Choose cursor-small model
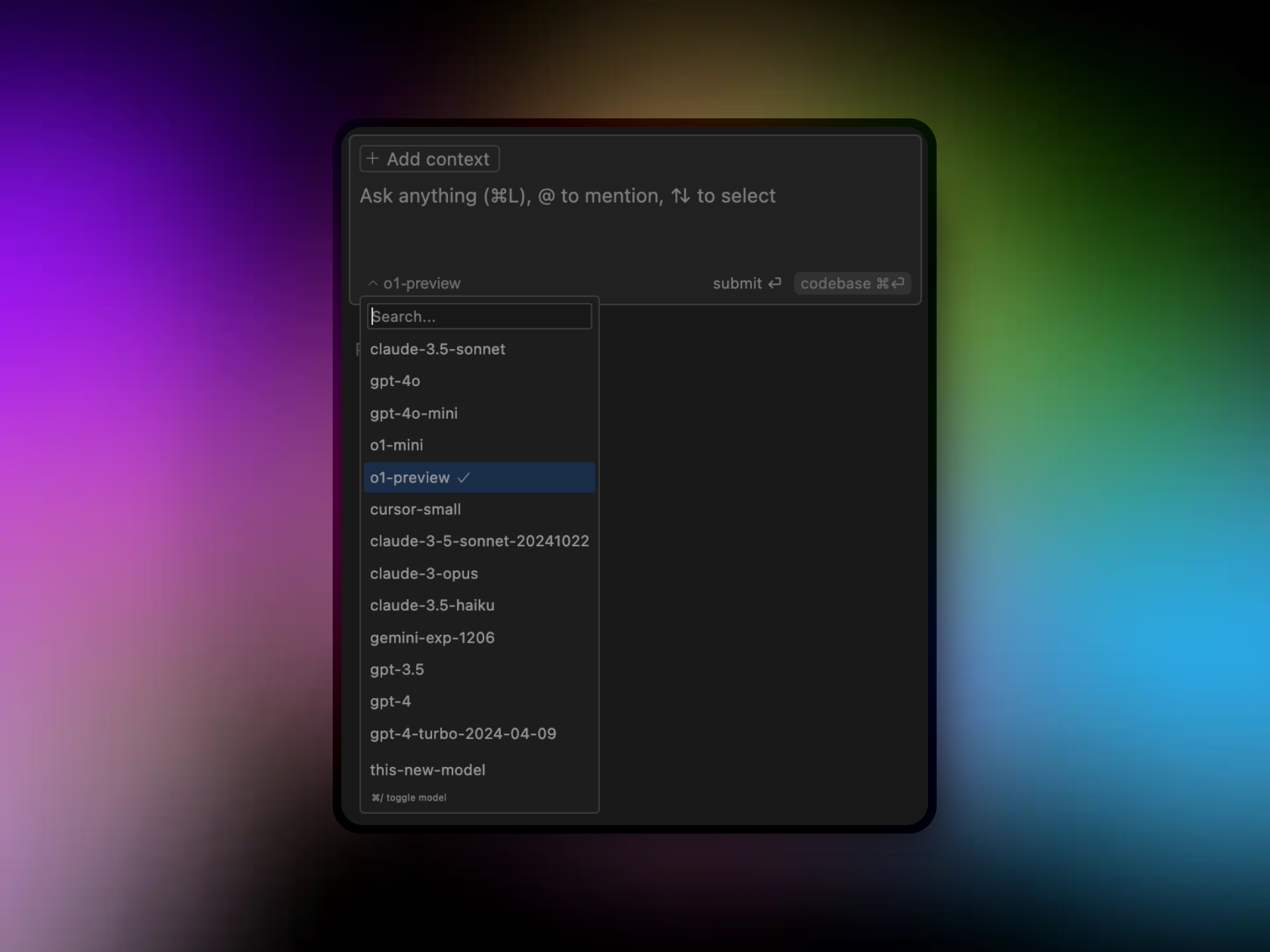Screen dimensions: 1270x952 point(480,510)
